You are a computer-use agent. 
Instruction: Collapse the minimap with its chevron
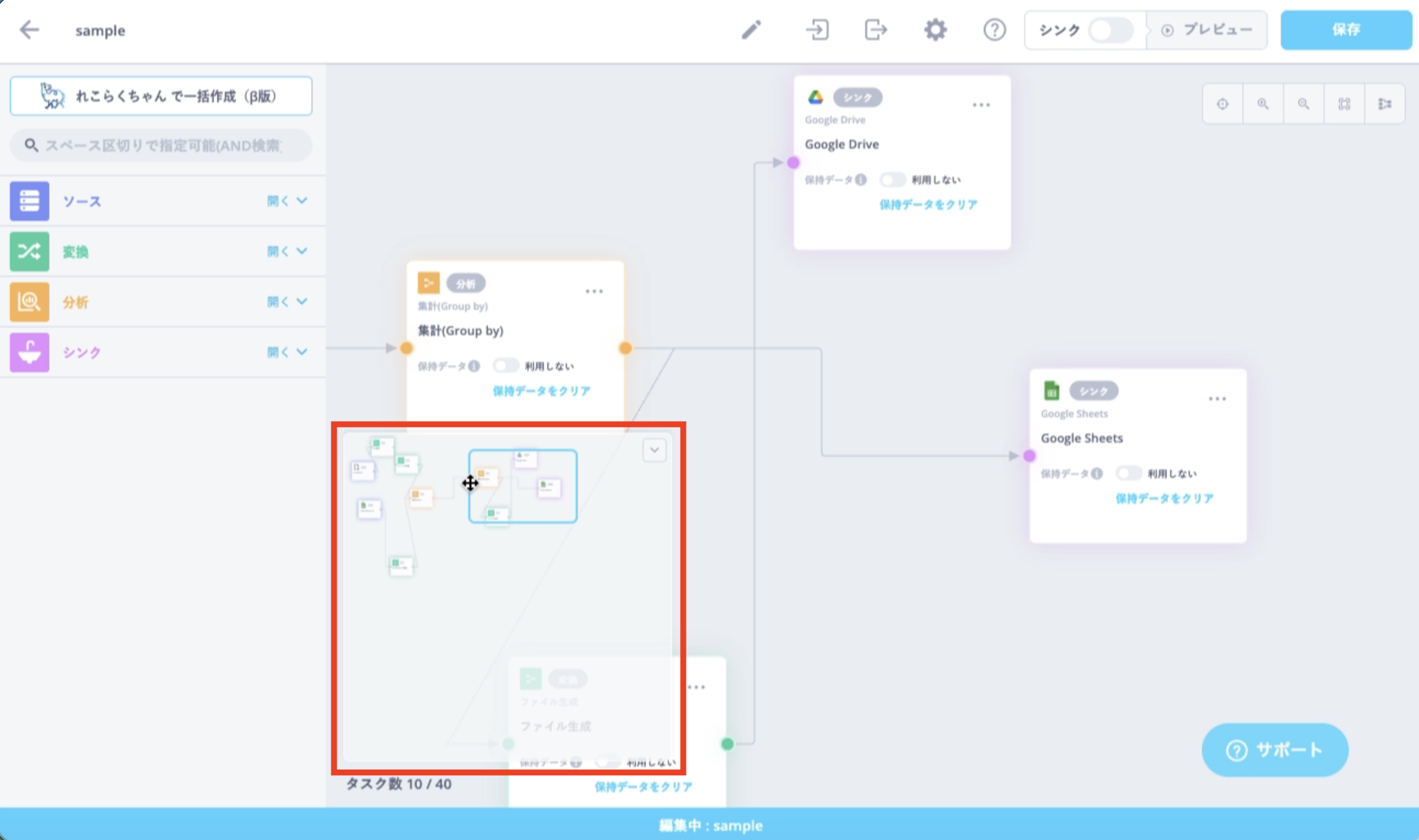pyautogui.click(x=654, y=451)
